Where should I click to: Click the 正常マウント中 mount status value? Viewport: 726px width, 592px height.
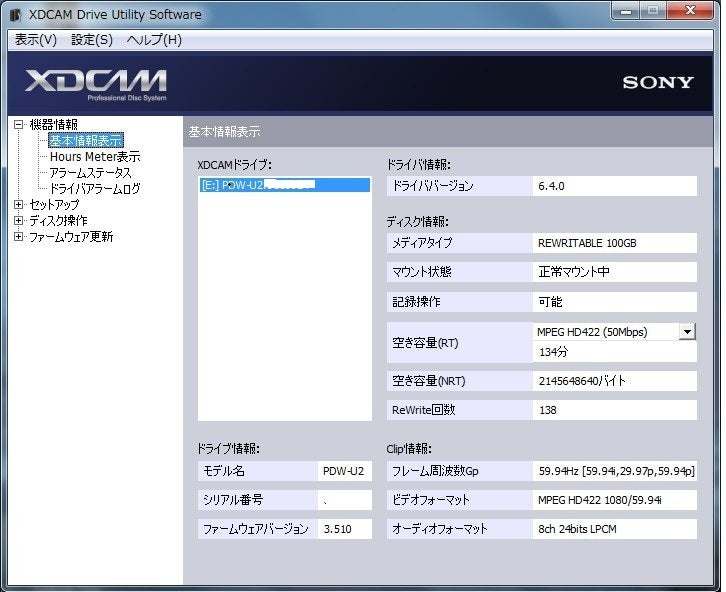point(614,272)
